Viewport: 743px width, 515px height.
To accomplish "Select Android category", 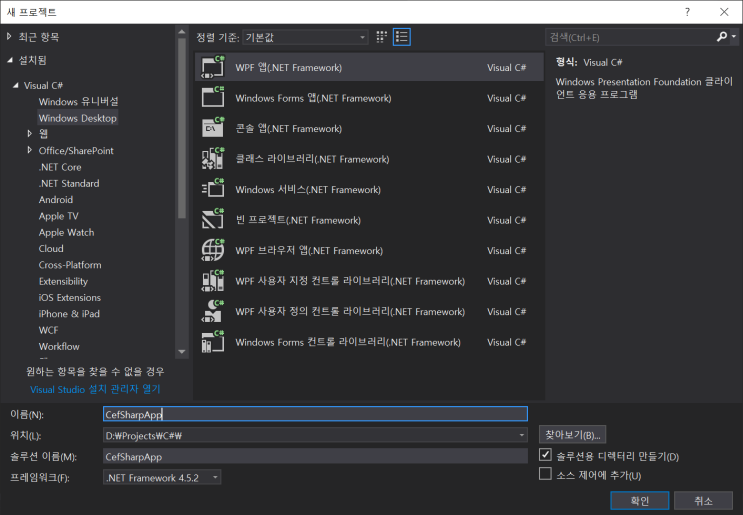I will click(x=56, y=199).
